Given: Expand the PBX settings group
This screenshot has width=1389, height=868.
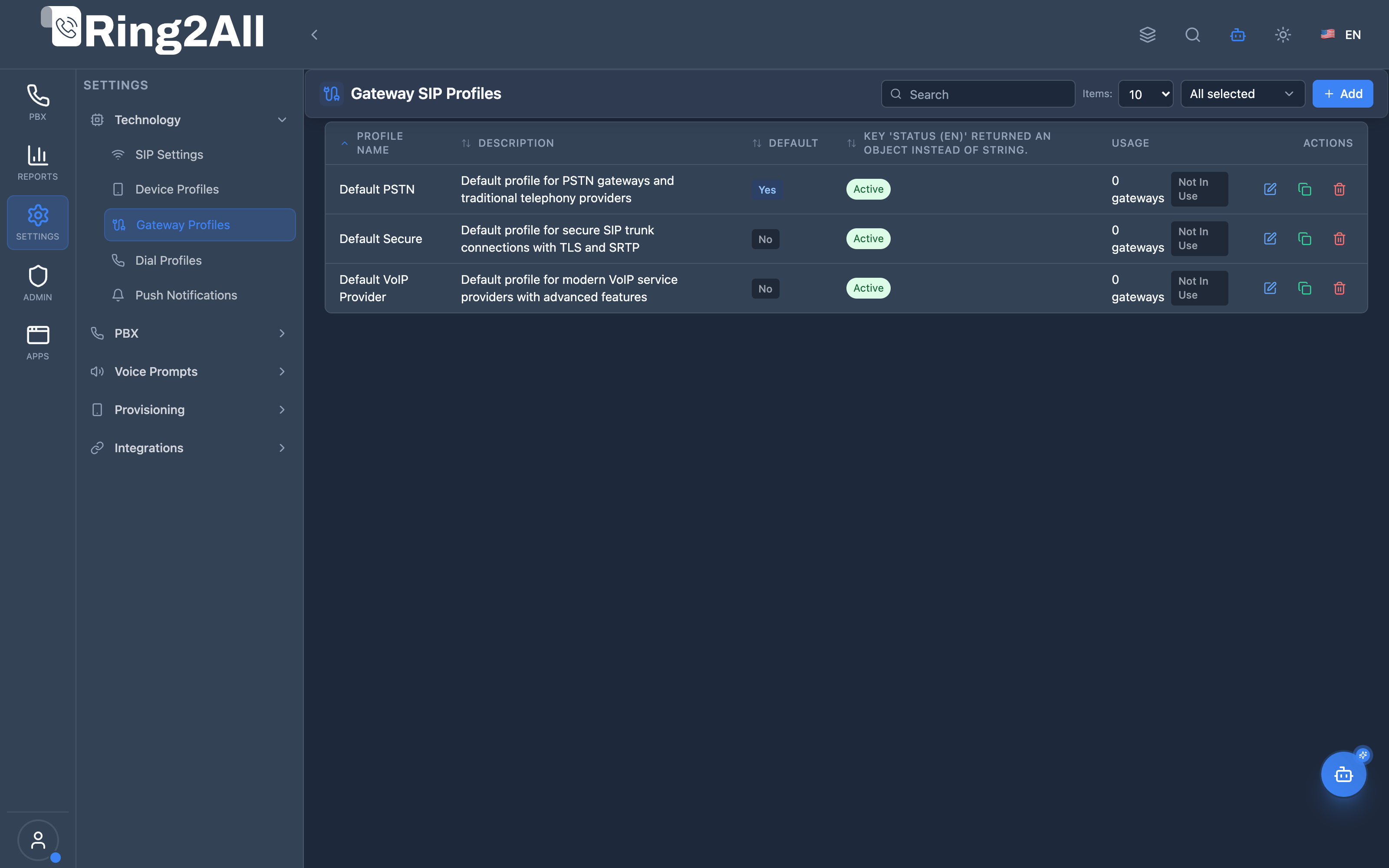Looking at the screenshot, I should (x=189, y=334).
